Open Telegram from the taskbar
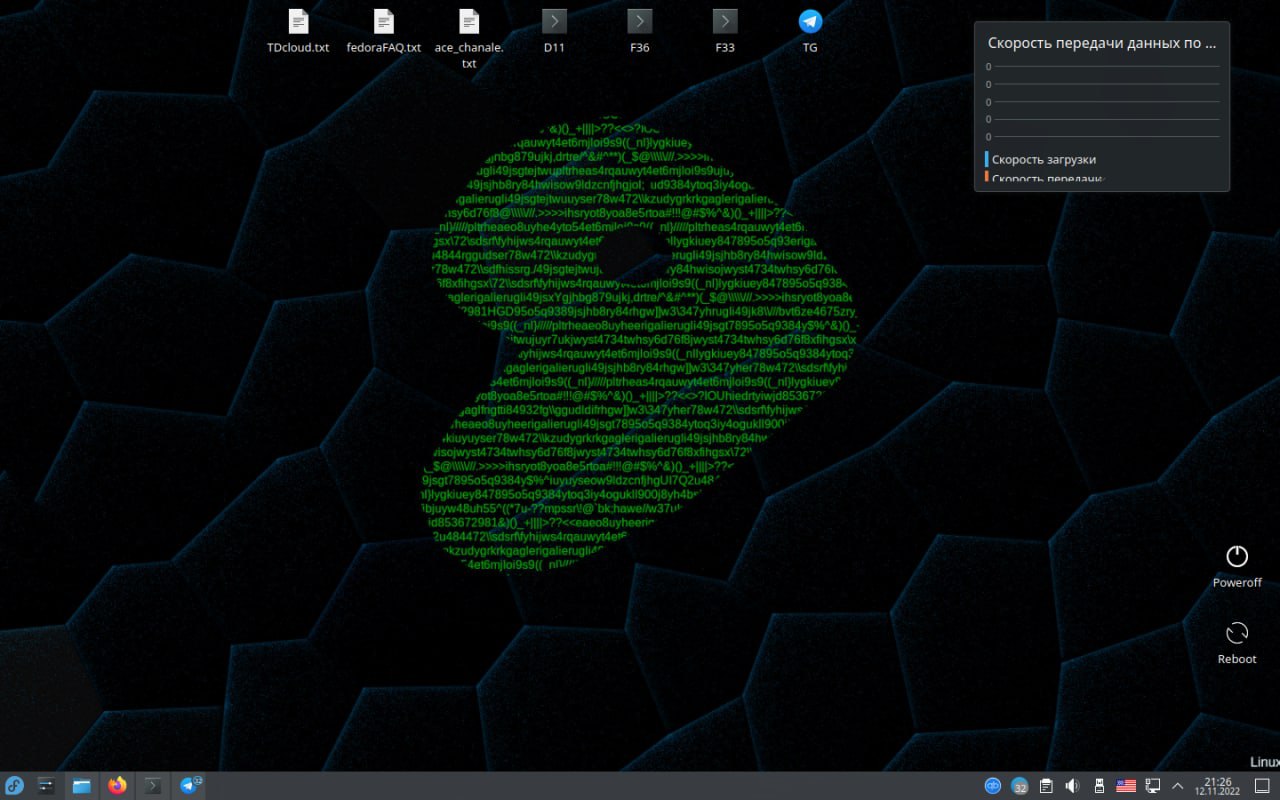Screen dimensions: 1280x800 [189, 786]
